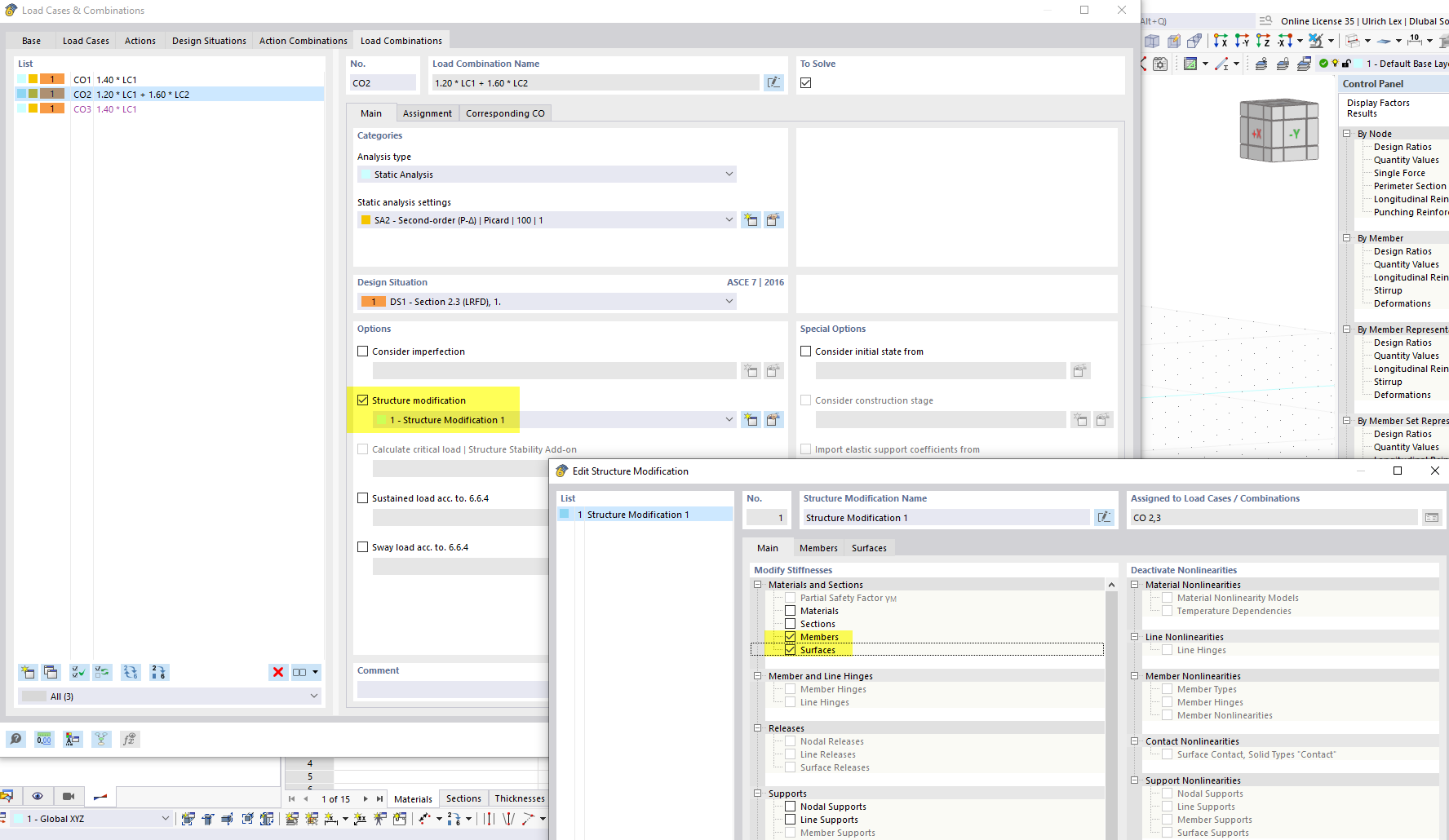Screen dimensions: 1449x840
Task: Collapse By Node tree in Control Panel
Action: pyautogui.click(x=1347, y=134)
